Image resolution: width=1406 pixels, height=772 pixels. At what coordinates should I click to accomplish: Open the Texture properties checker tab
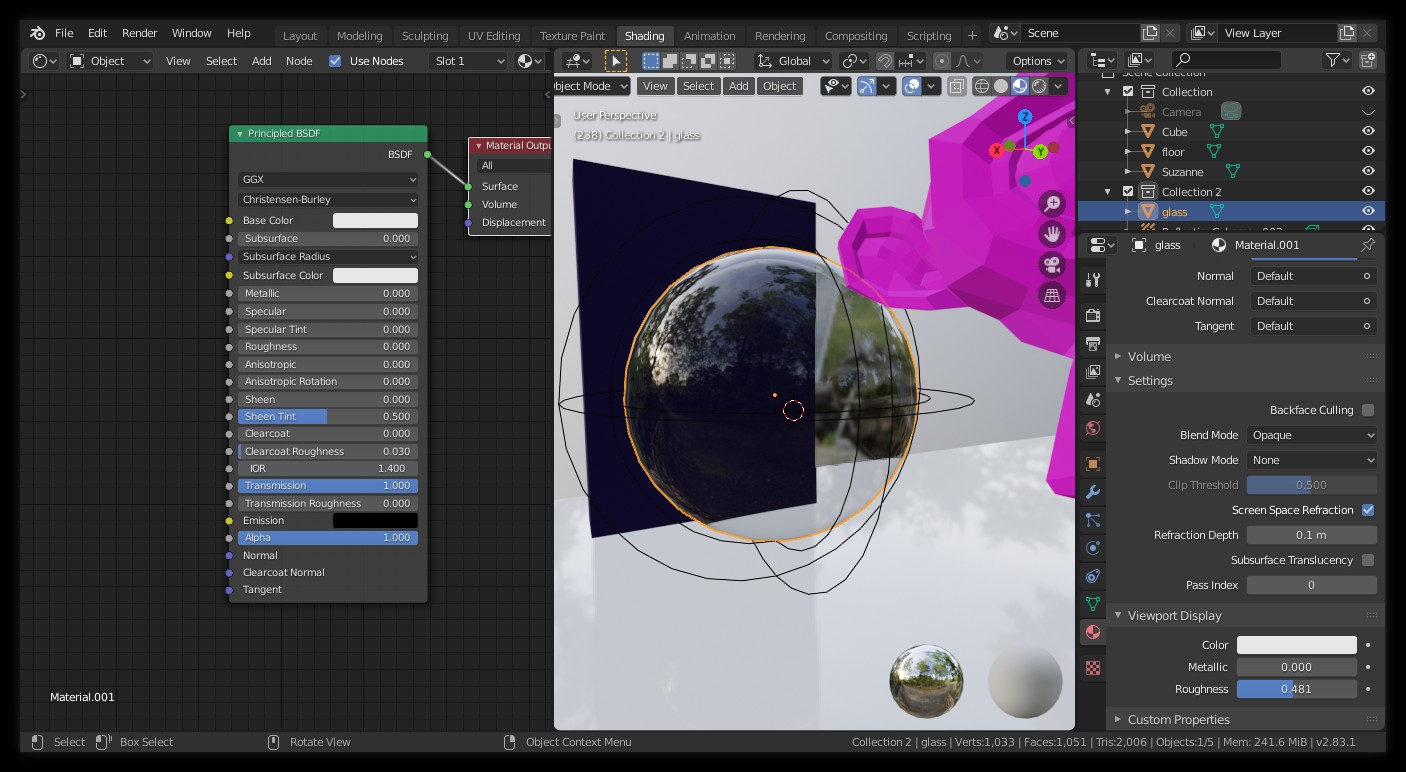pos(1093,667)
